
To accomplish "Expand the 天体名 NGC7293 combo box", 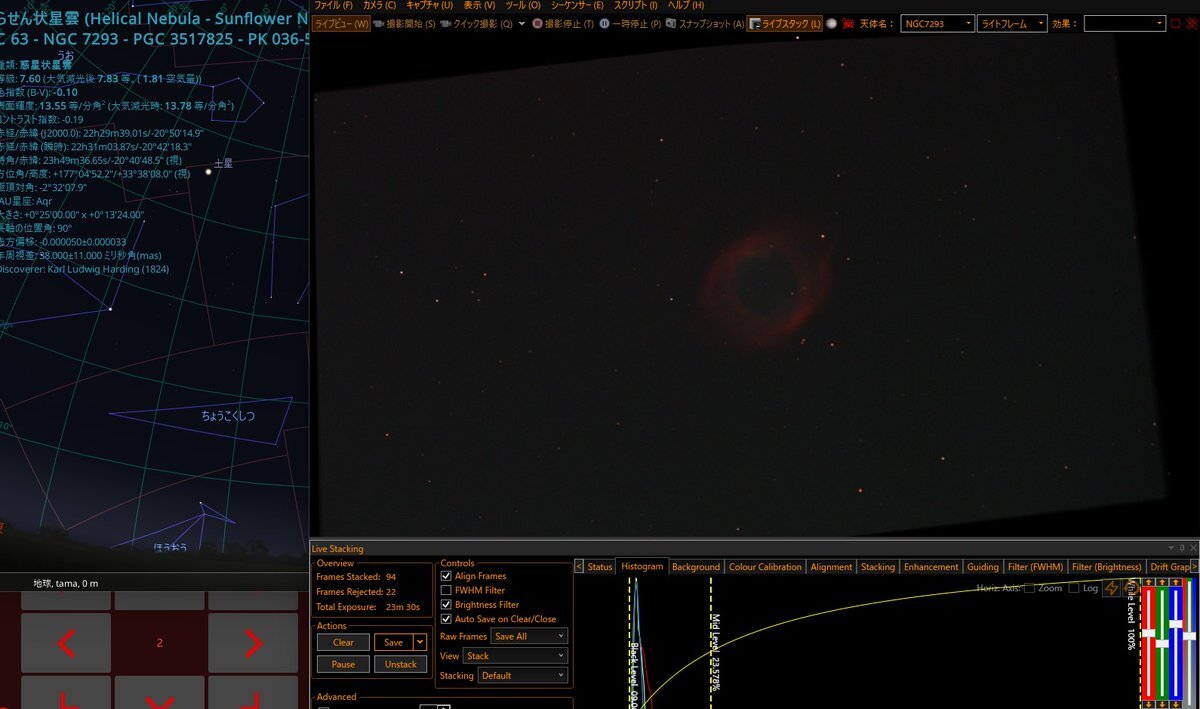I will pyautogui.click(x=936, y=23).
